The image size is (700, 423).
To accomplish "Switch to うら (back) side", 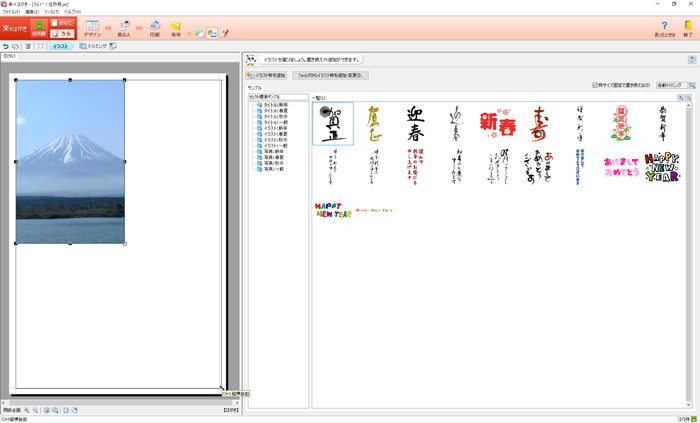I will (62, 33).
